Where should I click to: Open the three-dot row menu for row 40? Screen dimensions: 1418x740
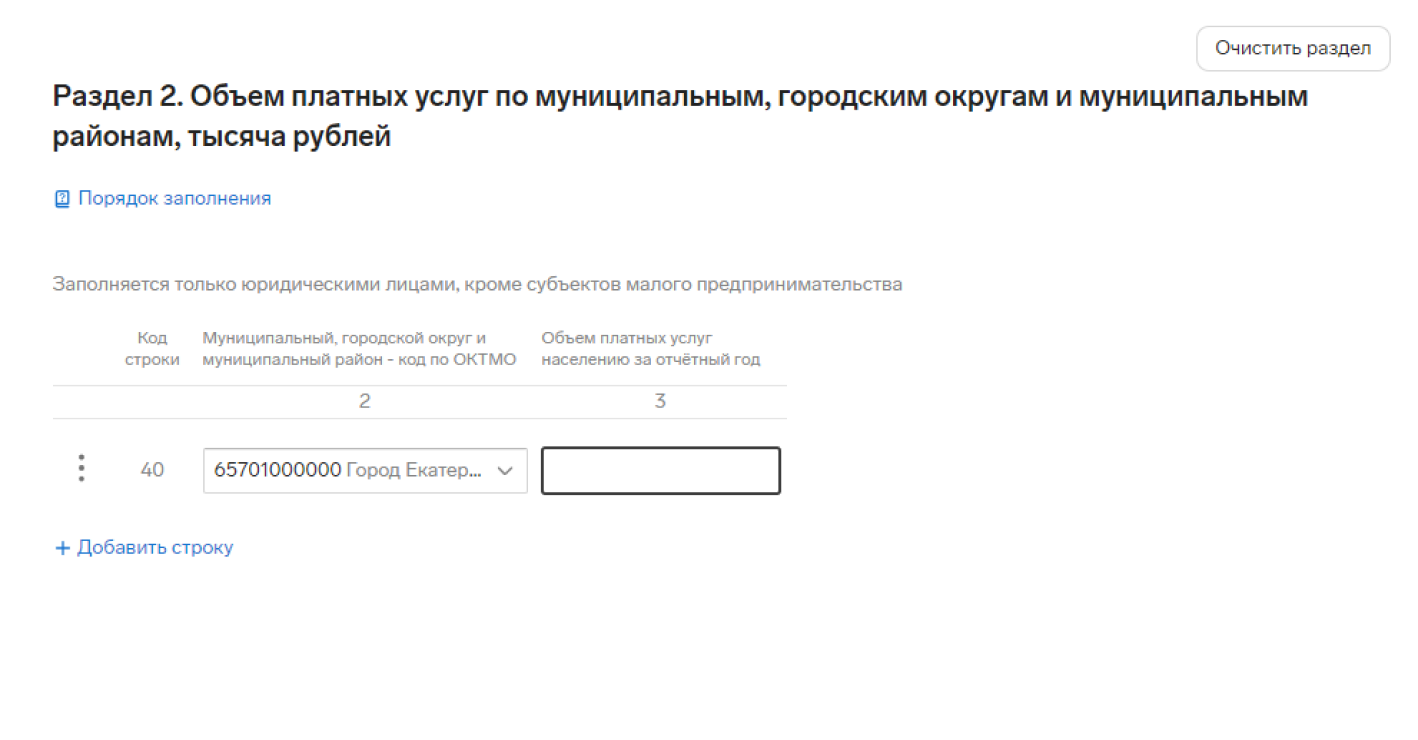81,469
